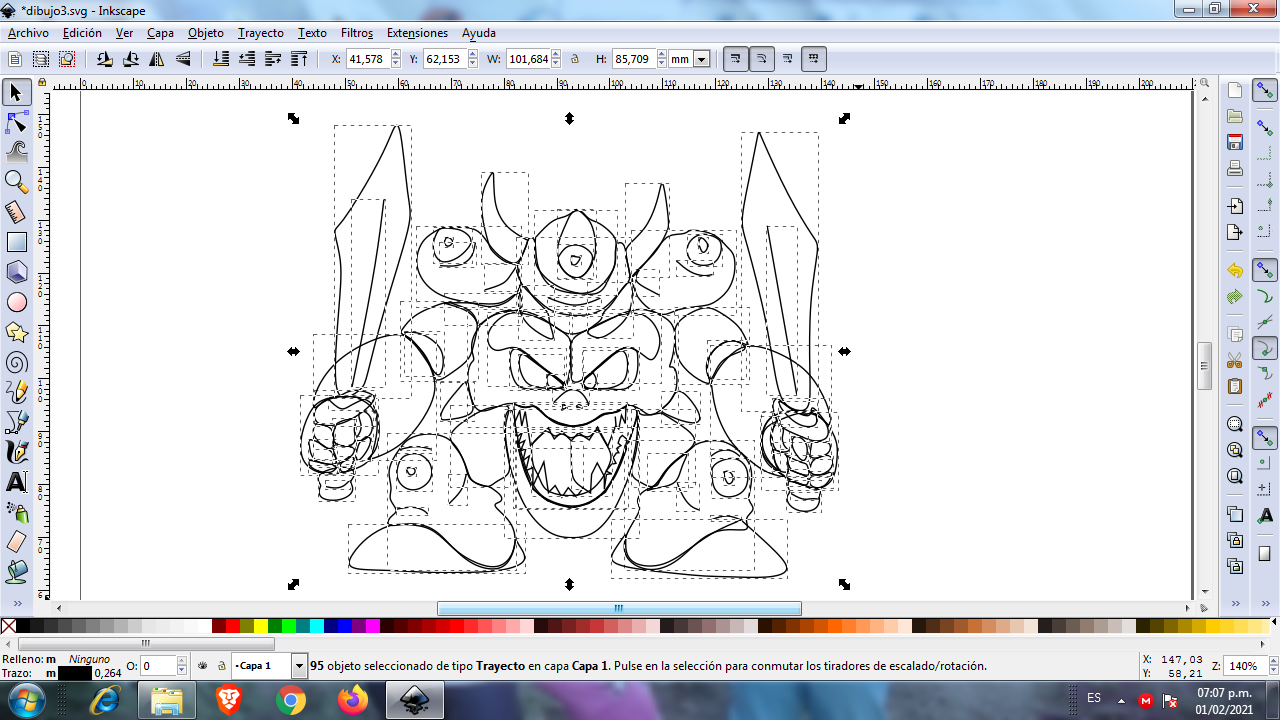Select the Ellipse circle tool
The width and height of the screenshot is (1280, 720).
(16, 302)
